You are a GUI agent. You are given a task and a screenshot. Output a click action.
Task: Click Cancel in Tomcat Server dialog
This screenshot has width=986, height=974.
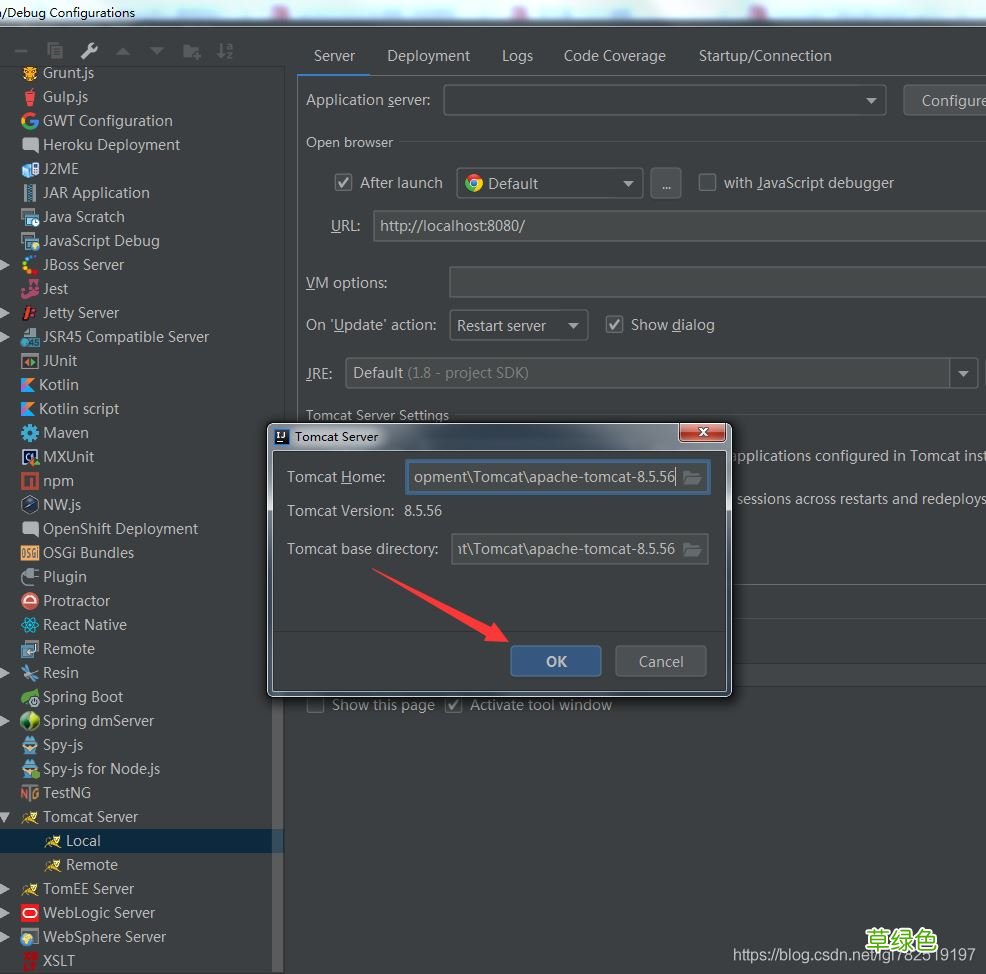(x=660, y=661)
